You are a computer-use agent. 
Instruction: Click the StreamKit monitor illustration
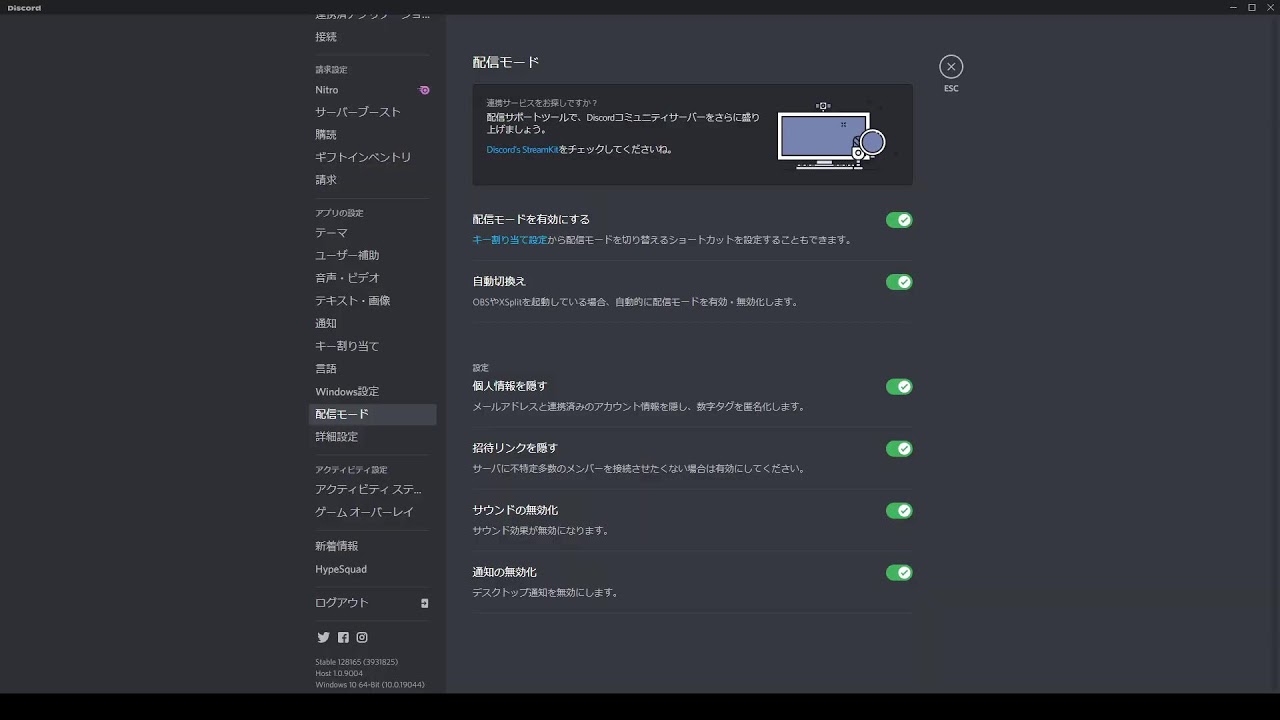coord(832,136)
